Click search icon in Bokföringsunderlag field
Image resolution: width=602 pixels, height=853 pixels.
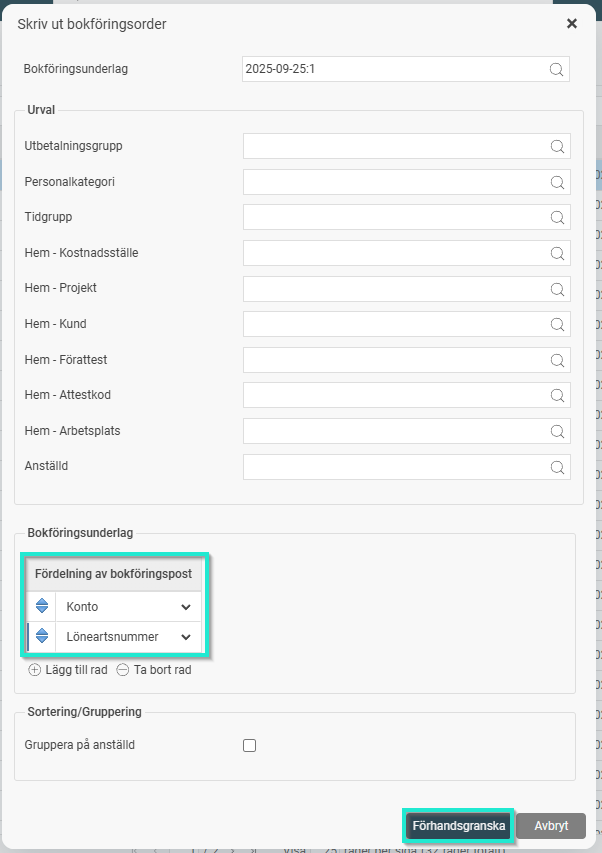pos(556,69)
